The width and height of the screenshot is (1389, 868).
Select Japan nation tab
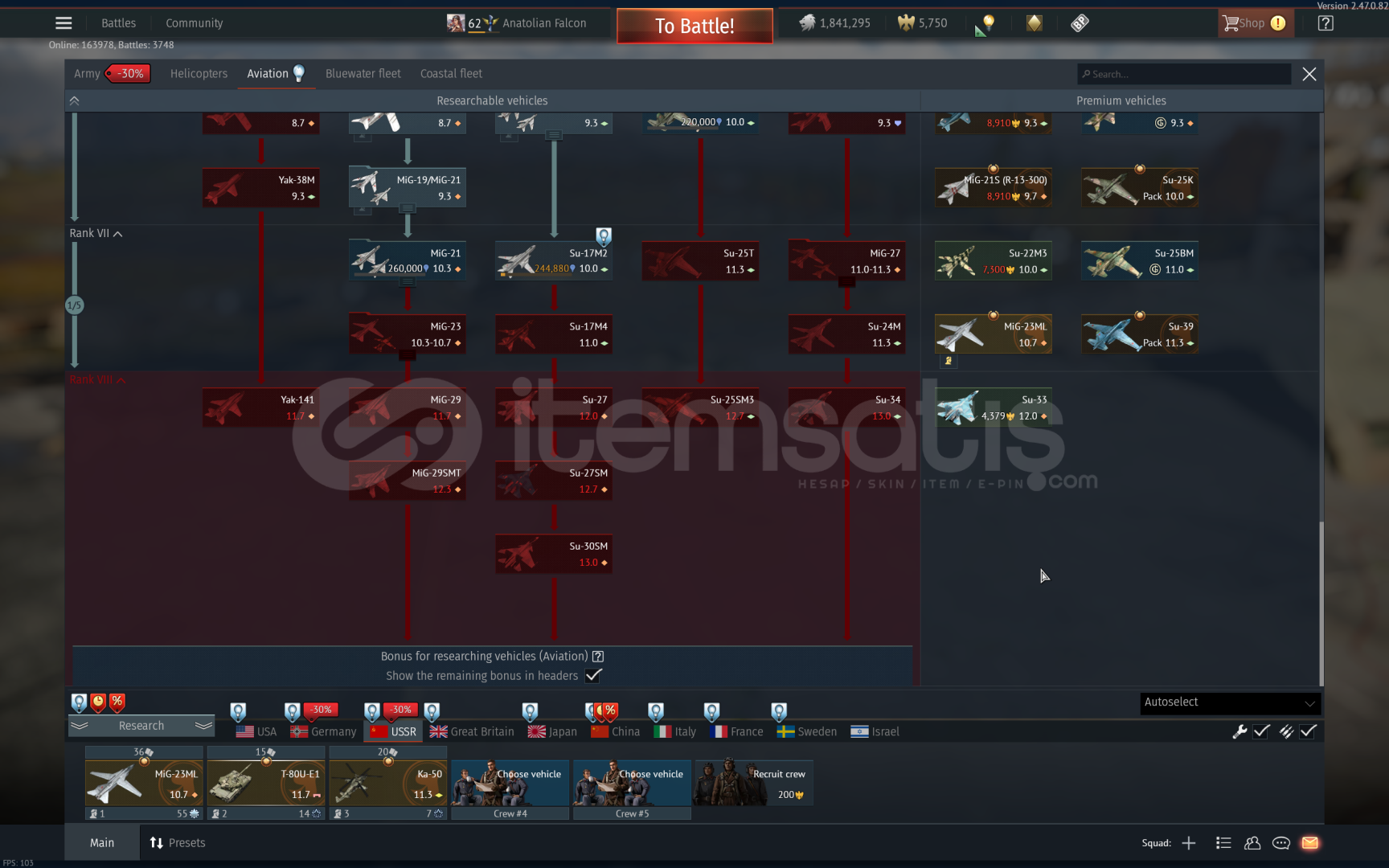552,731
